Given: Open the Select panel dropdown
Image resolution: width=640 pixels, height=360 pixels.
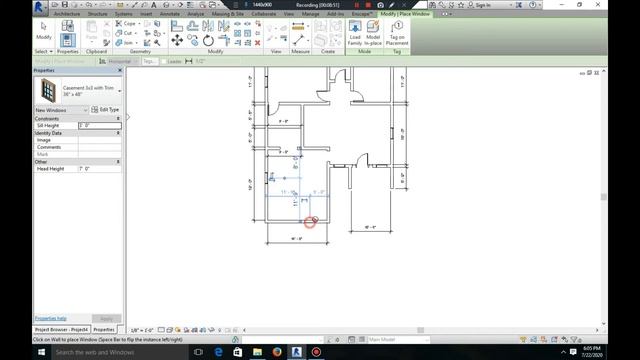Looking at the screenshot, I should click(44, 51).
